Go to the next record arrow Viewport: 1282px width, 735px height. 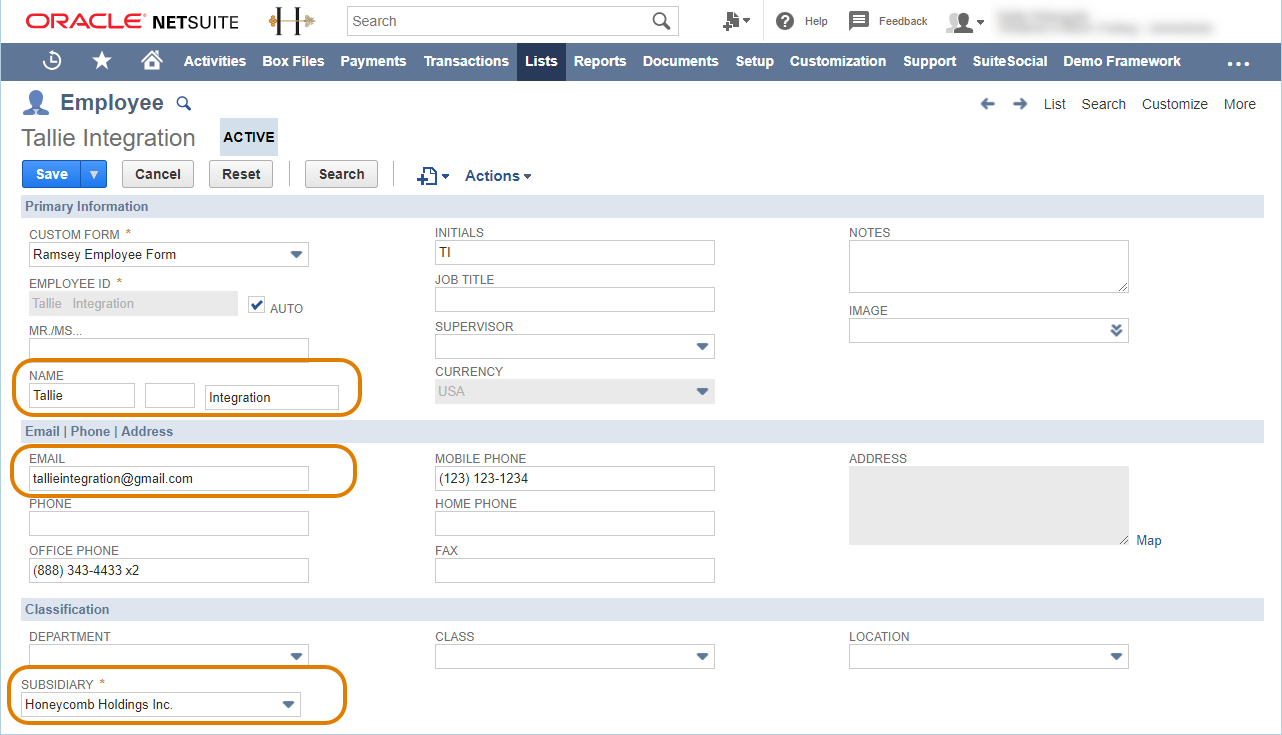1020,104
